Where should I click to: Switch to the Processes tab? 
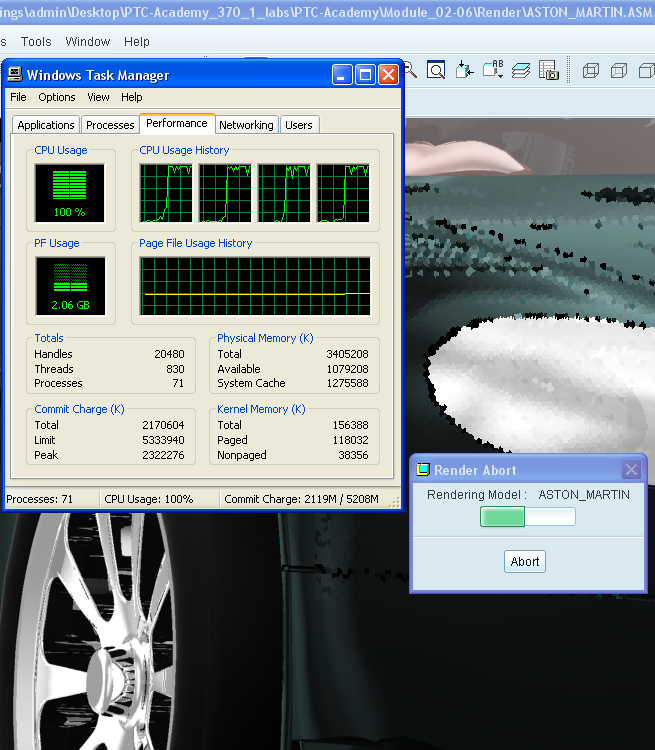pos(110,125)
